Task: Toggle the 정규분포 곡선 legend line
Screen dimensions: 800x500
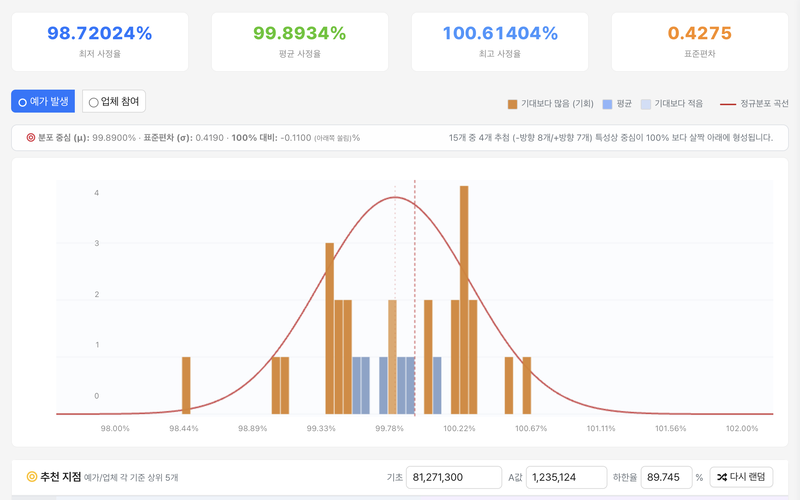Action: coord(728,104)
